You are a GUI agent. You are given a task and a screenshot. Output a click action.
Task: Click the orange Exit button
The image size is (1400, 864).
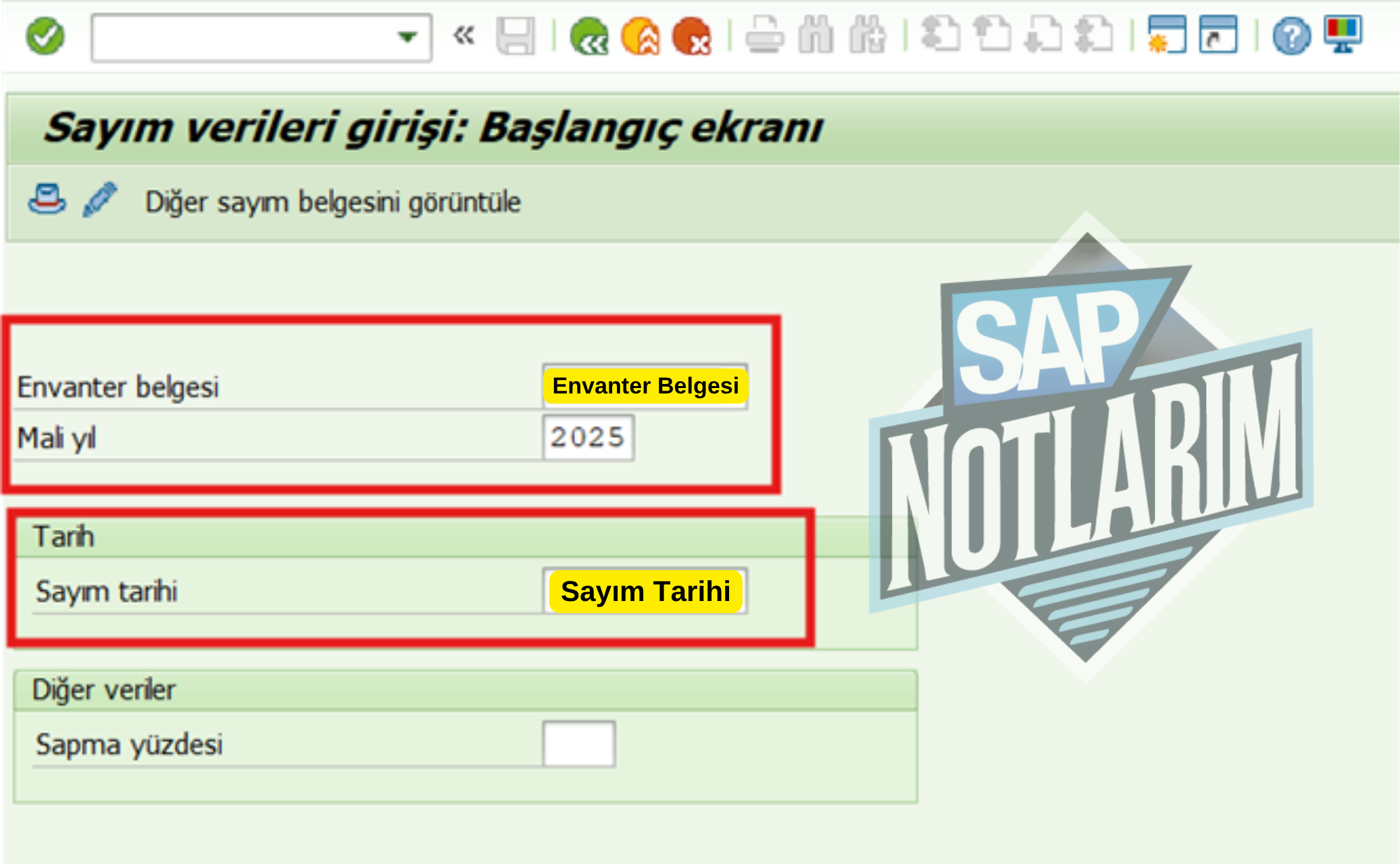pos(641,37)
